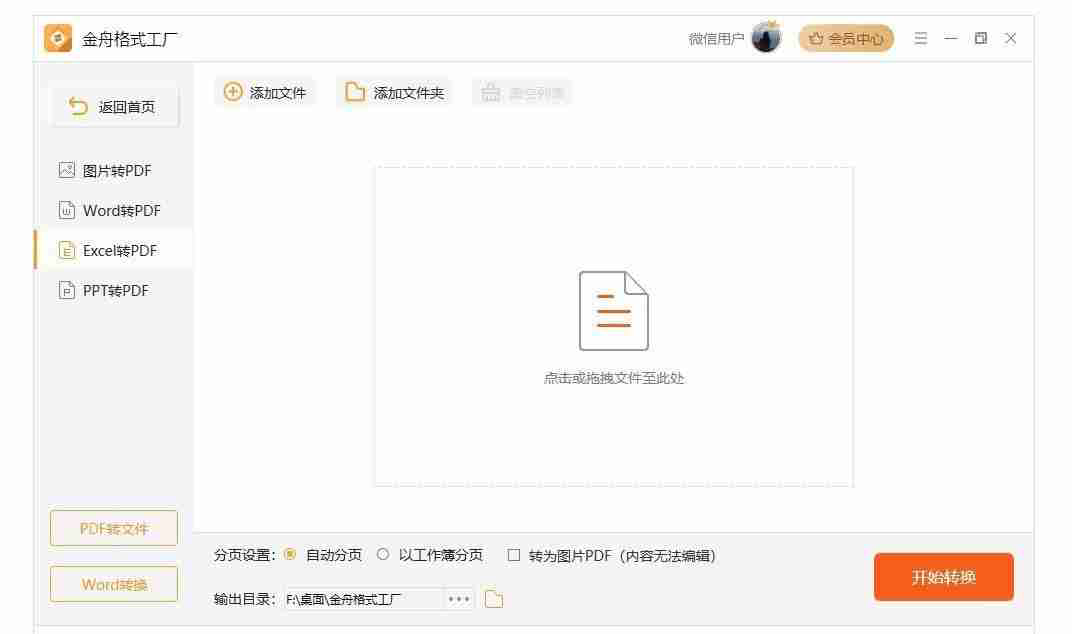
Task: Click the 金舟格式工厂 app logo icon
Action: [58, 38]
